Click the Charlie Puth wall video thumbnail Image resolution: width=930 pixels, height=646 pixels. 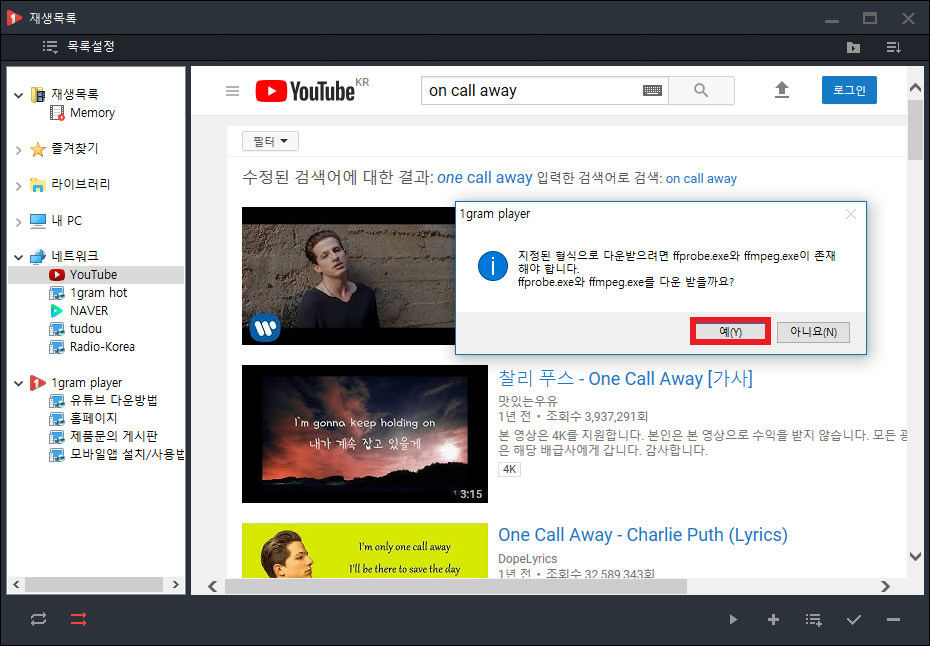tap(349, 276)
